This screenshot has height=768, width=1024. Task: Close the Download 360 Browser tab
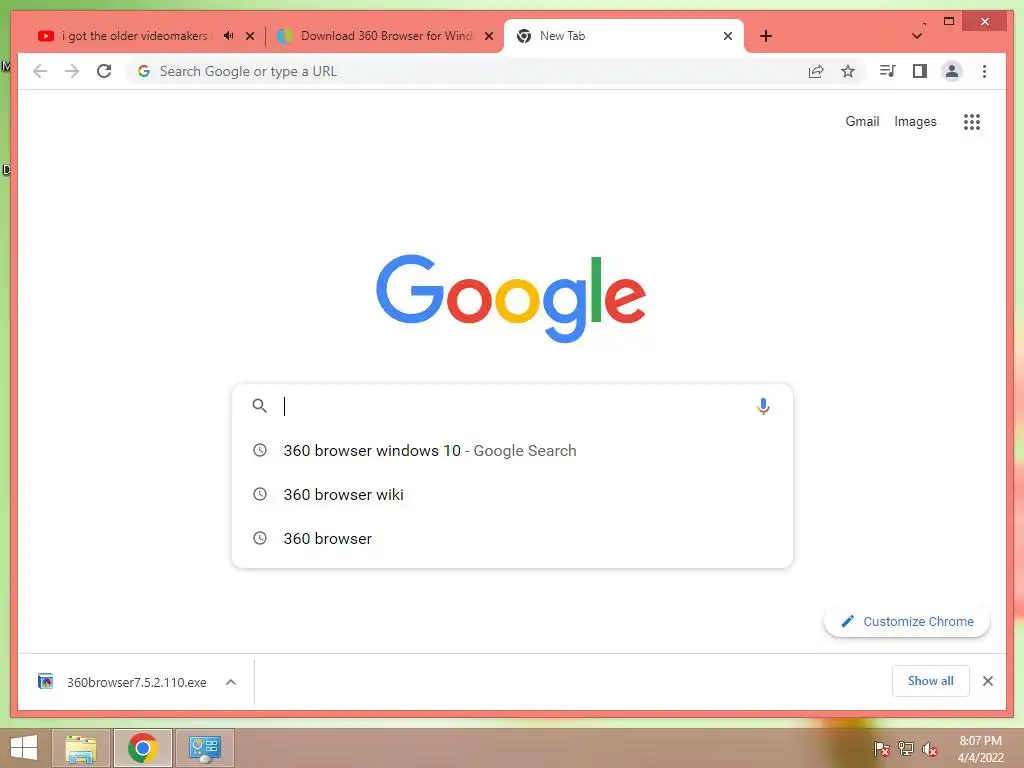tap(488, 36)
